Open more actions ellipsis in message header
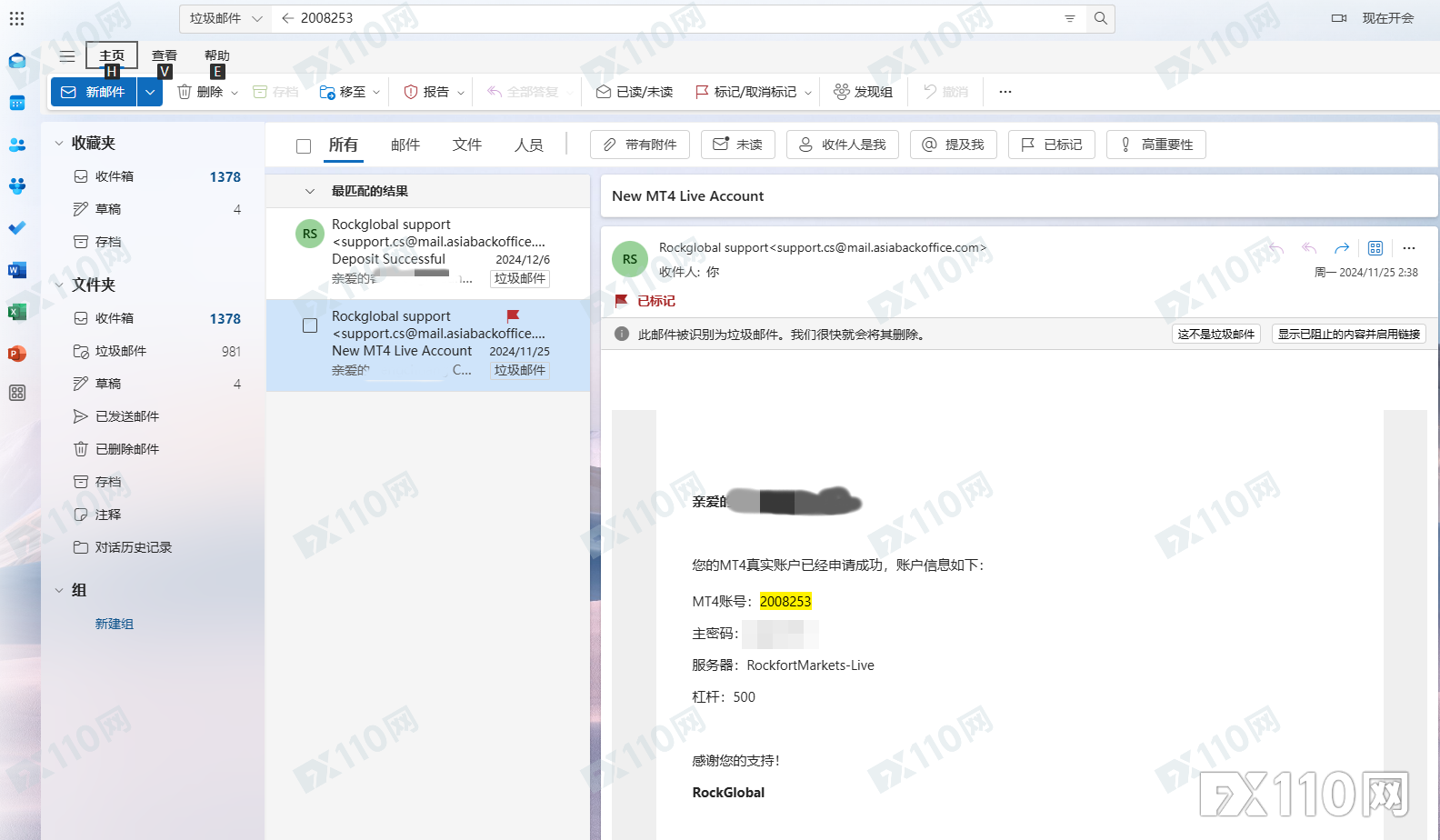Viewport: 1440px width, 840px height. (x=1409, y=248)
